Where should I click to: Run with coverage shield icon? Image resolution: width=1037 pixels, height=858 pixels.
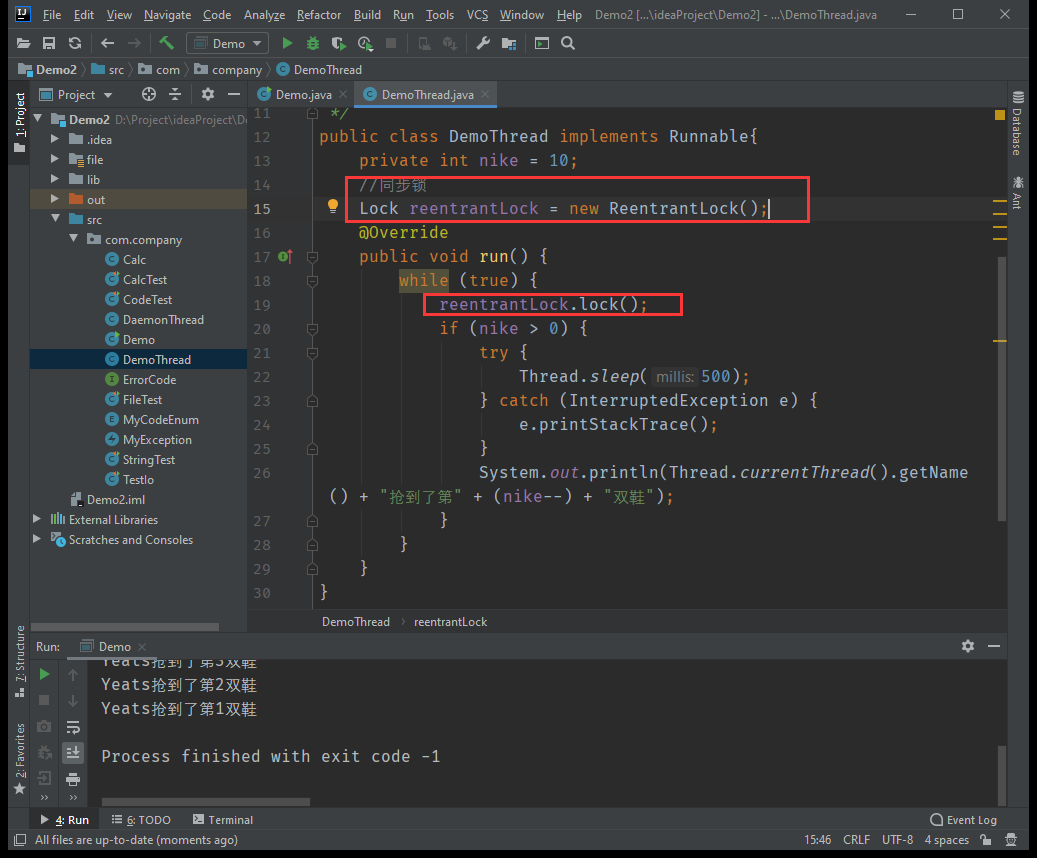[339, 44]
